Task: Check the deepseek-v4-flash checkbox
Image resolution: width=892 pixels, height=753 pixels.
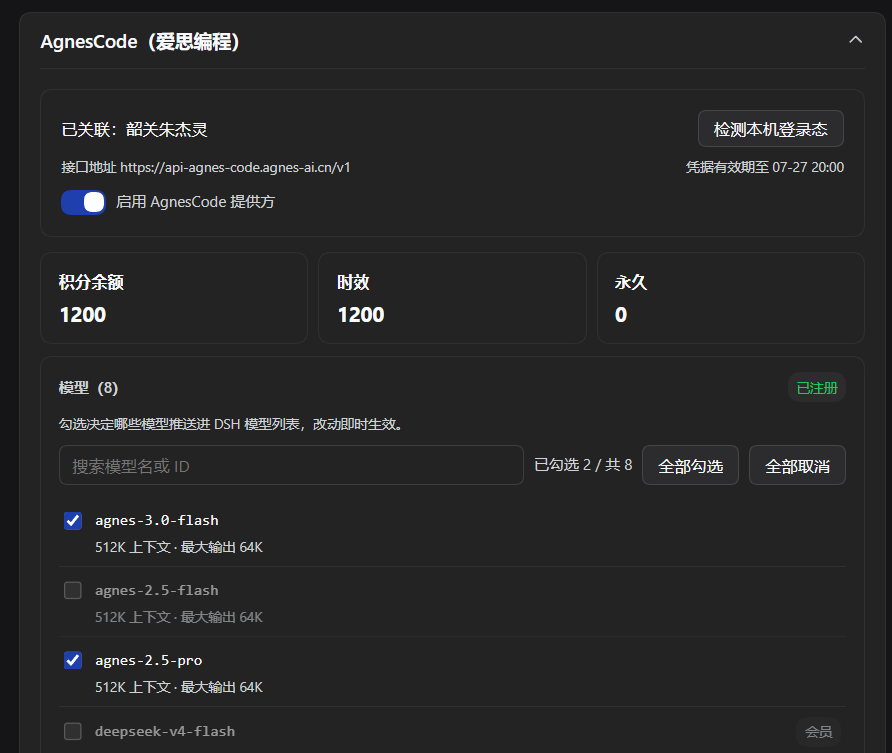Action: click(73, 731)
